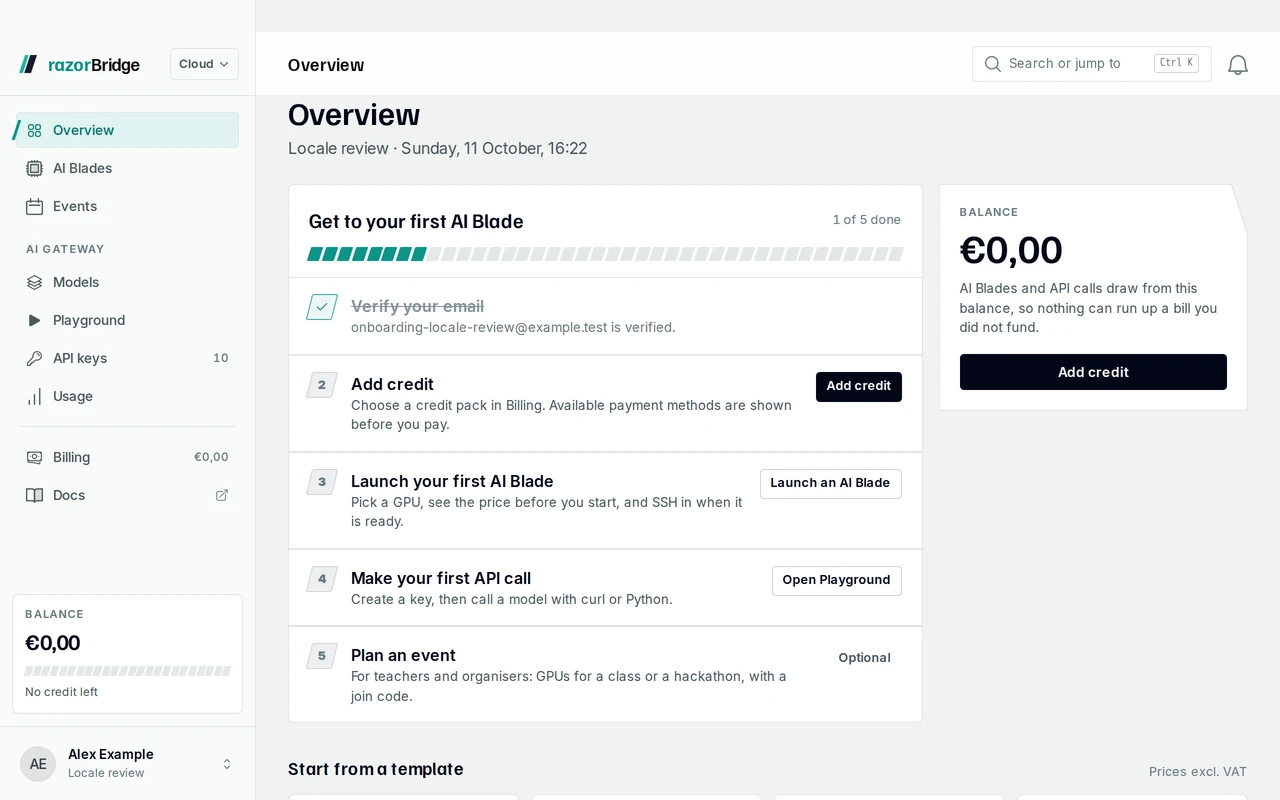Click the API keys key icon
This screenshot has width=1280, height=800.
pyautogui.click(x=35, y=358)
